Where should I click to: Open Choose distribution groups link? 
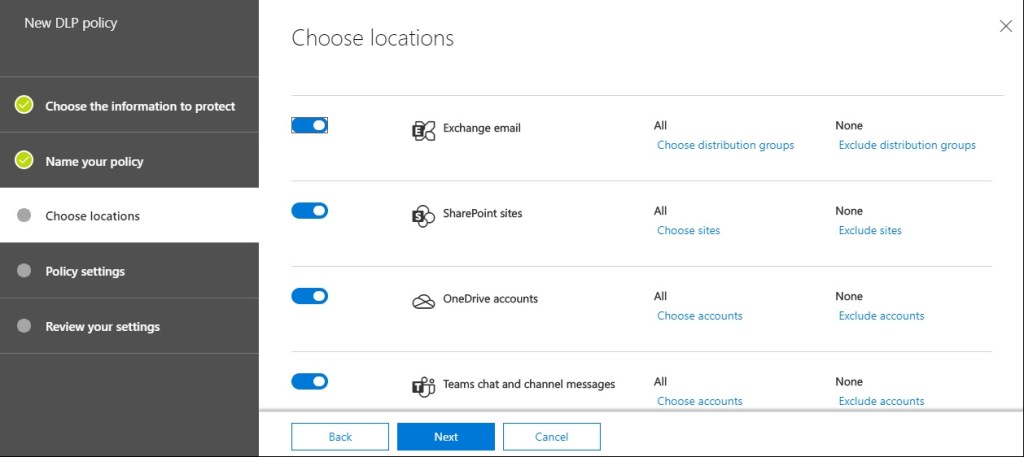725,145
